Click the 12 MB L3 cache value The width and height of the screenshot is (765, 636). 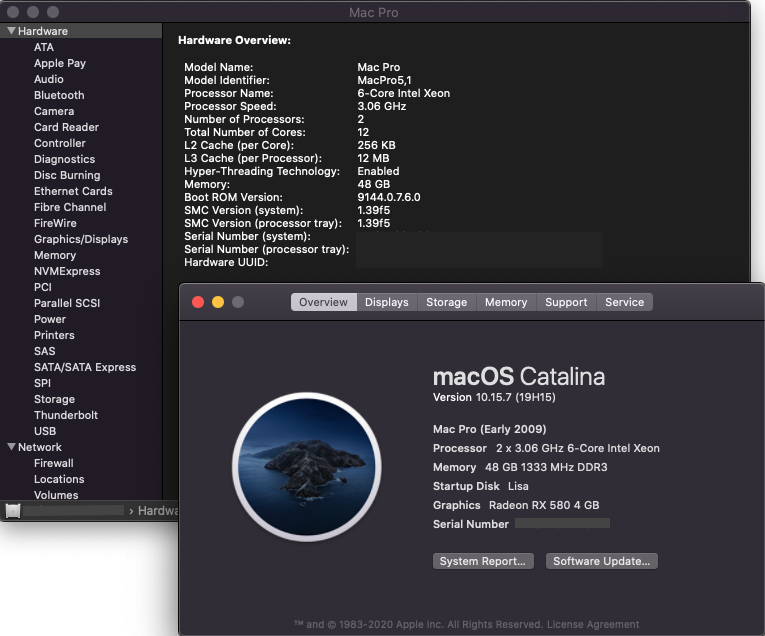coord(373,159)
